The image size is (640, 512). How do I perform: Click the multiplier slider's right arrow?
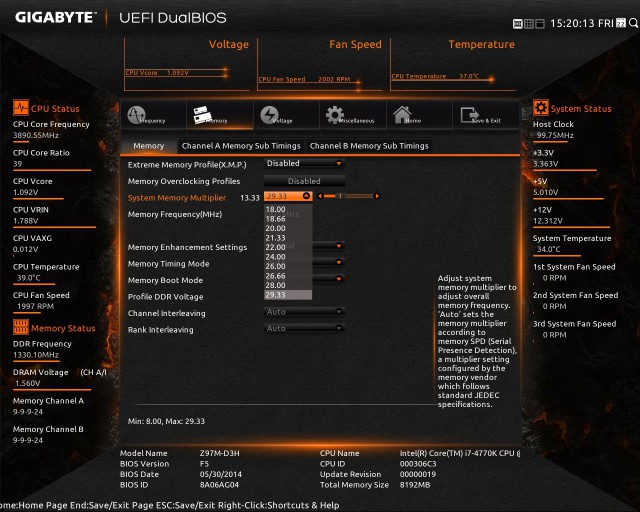pos(377,196)
